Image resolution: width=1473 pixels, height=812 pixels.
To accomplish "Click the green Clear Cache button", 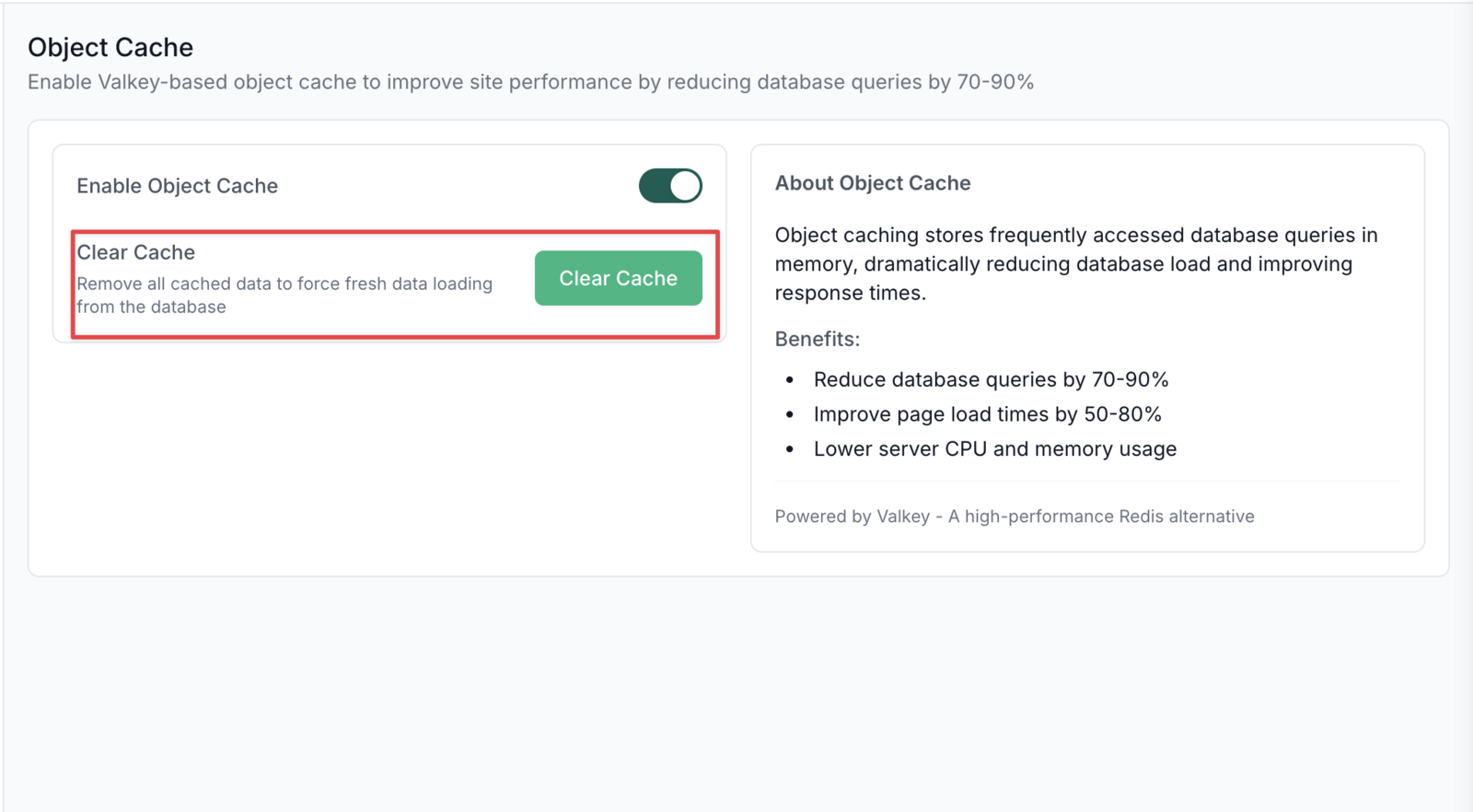I will tap(618, 278).
